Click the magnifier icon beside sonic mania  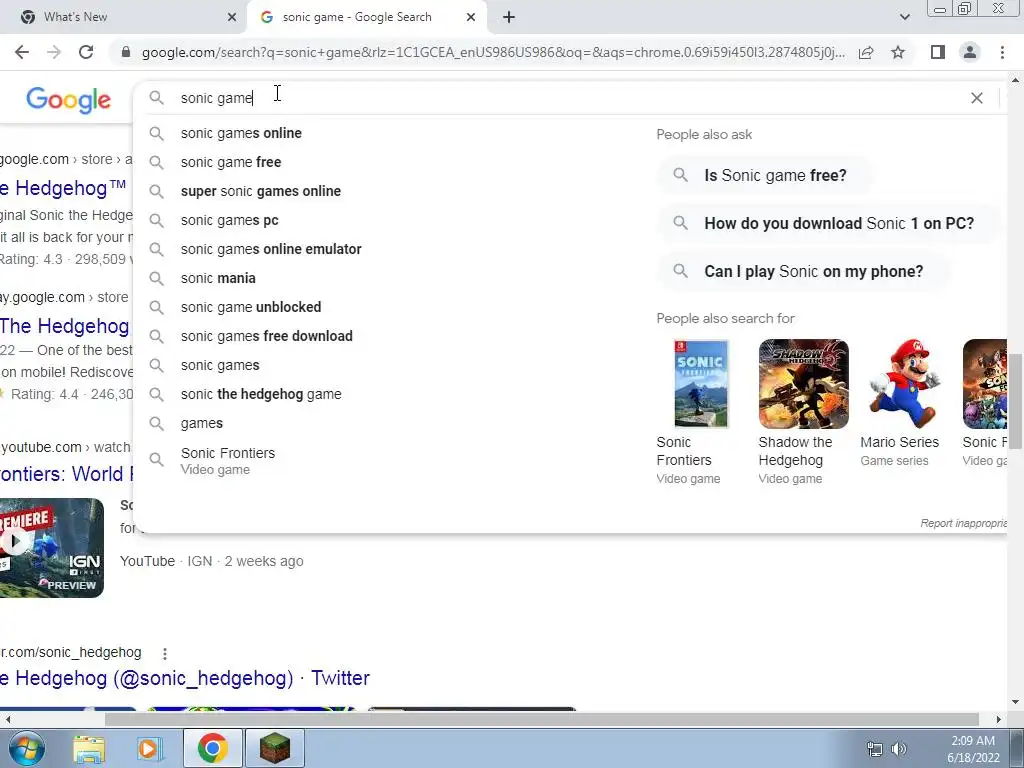coord(156,278)
